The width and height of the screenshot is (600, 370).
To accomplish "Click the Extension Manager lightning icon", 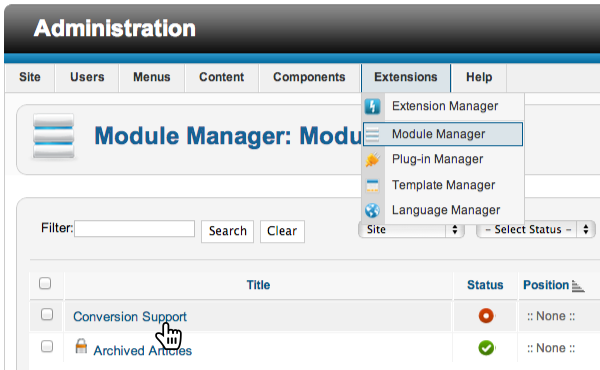I will click(x=372, y=106).
